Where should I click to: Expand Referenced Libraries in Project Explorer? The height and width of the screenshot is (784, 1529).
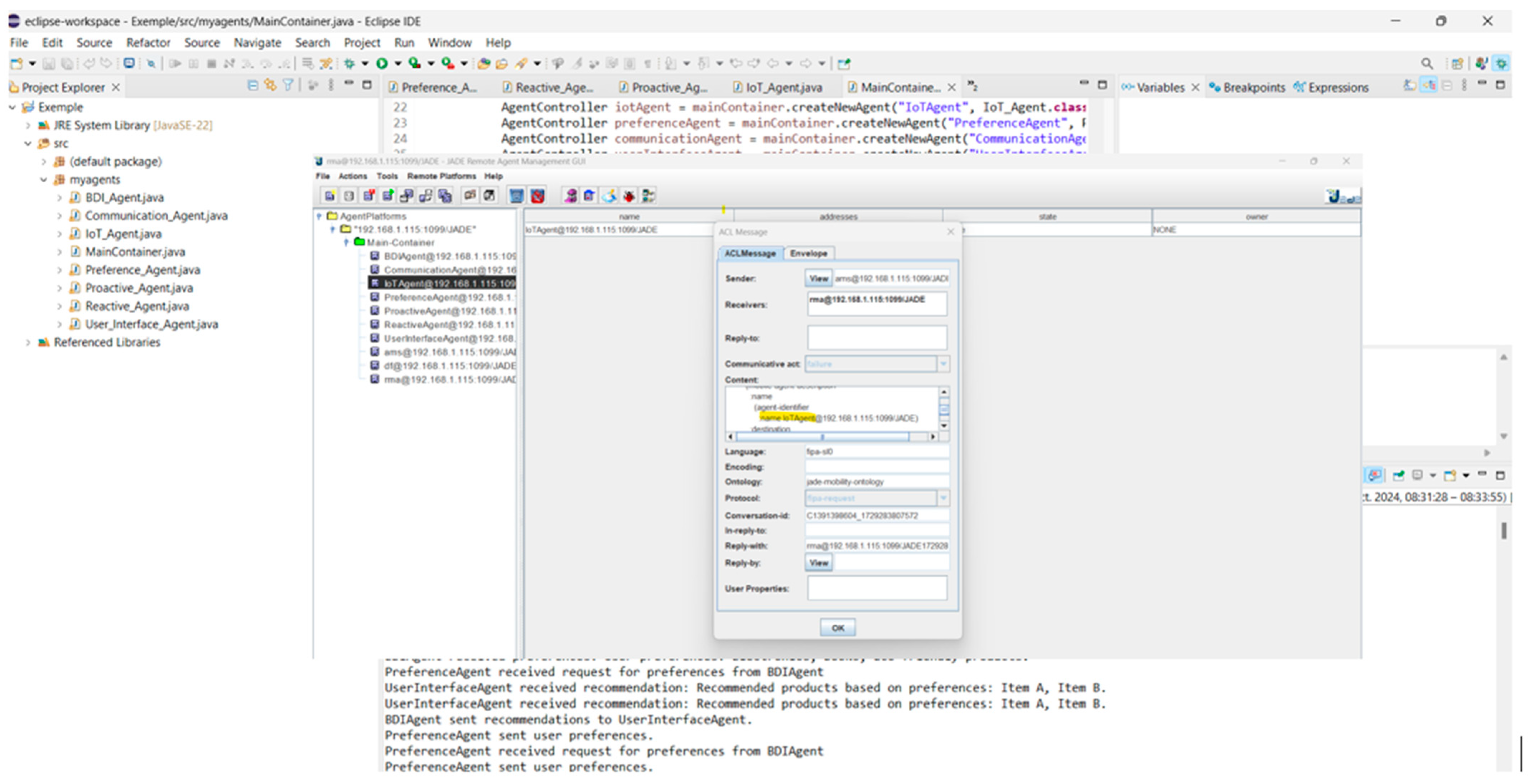click(28, 343)
